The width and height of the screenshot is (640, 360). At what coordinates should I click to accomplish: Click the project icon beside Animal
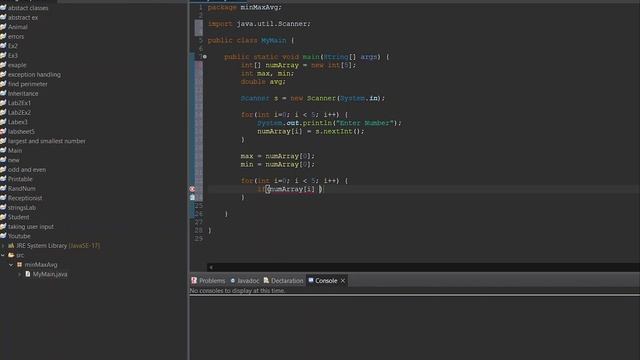coord(3,27)
